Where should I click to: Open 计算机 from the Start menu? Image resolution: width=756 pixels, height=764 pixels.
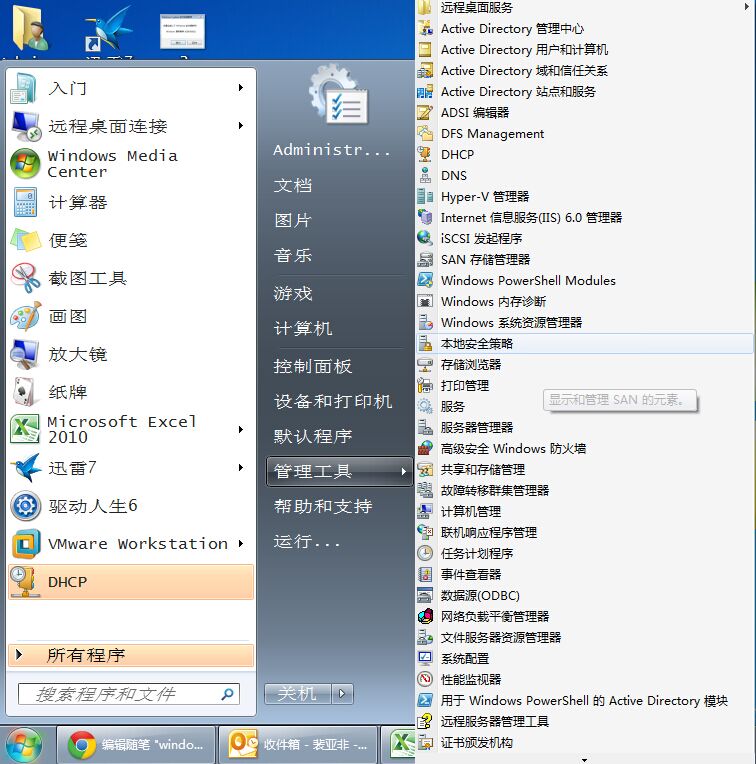point(302,328)
